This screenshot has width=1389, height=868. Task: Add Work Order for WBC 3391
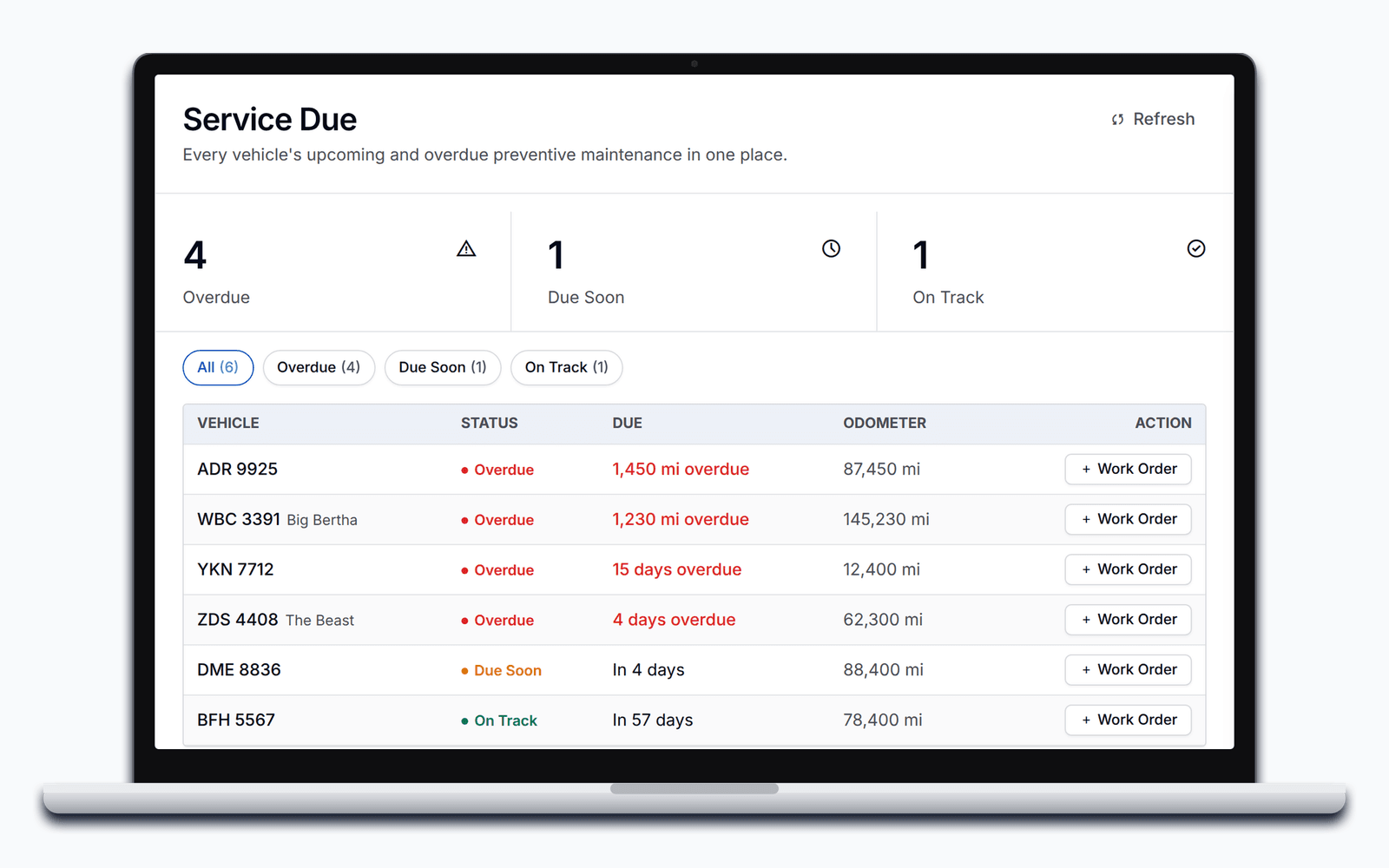click(x=1128, y=519)
